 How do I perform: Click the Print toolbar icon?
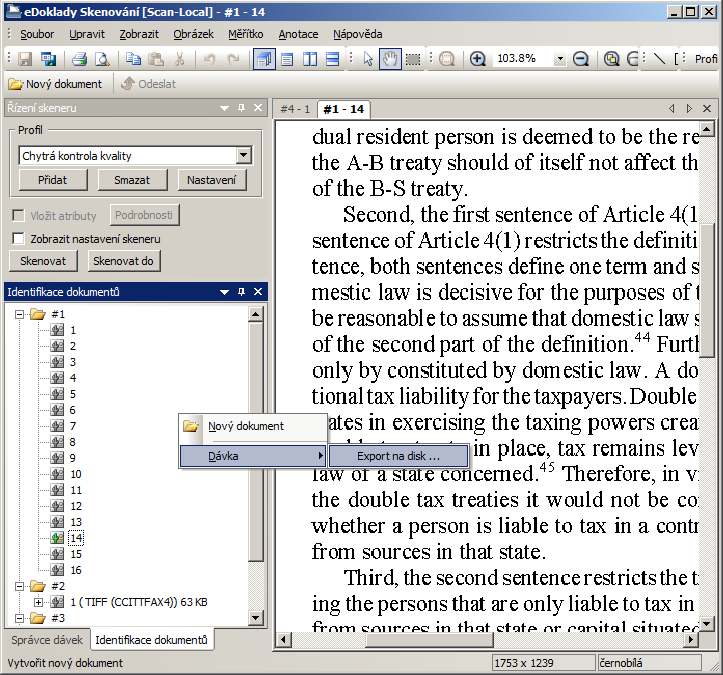[79, 59]
